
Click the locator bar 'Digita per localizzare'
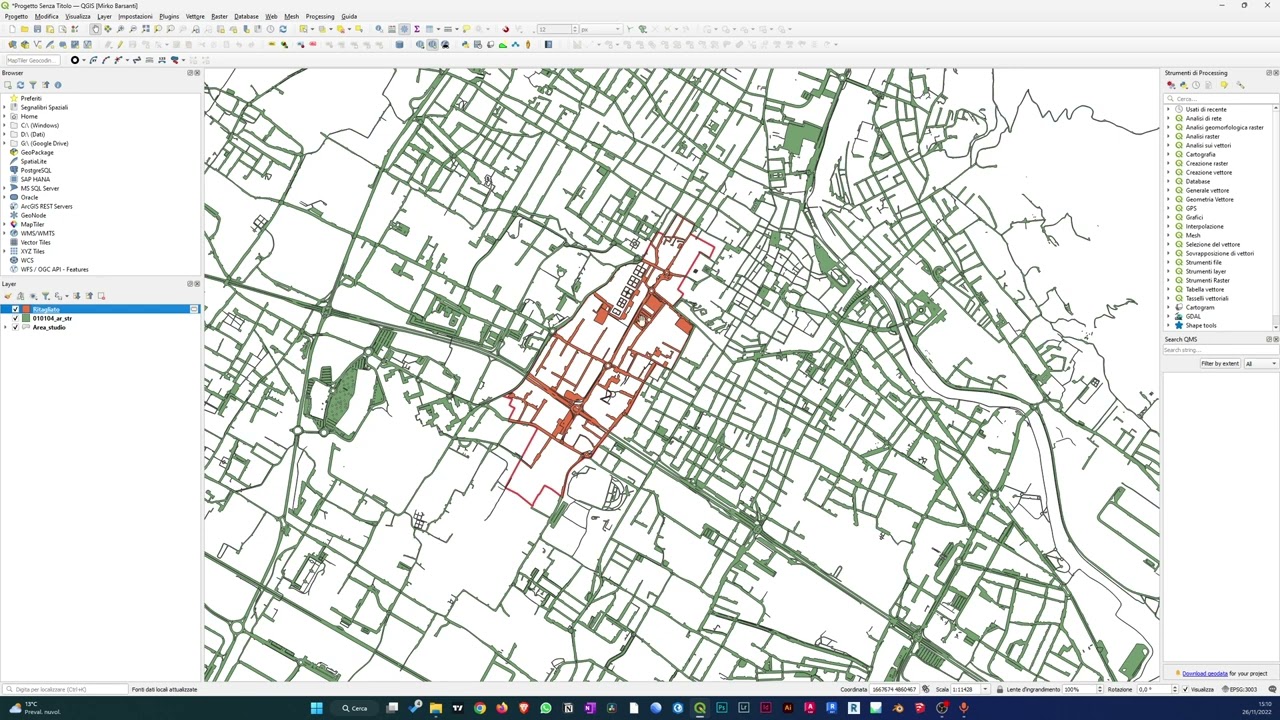coord(65,689)
